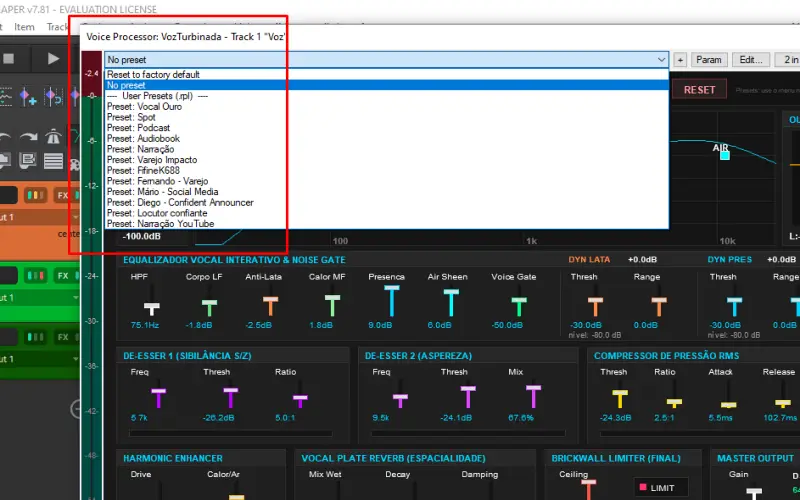Pick 'Preset: Narração YouTube'
Image resolution: width=800 pixels, height=500 pixels.
point(386,224)
